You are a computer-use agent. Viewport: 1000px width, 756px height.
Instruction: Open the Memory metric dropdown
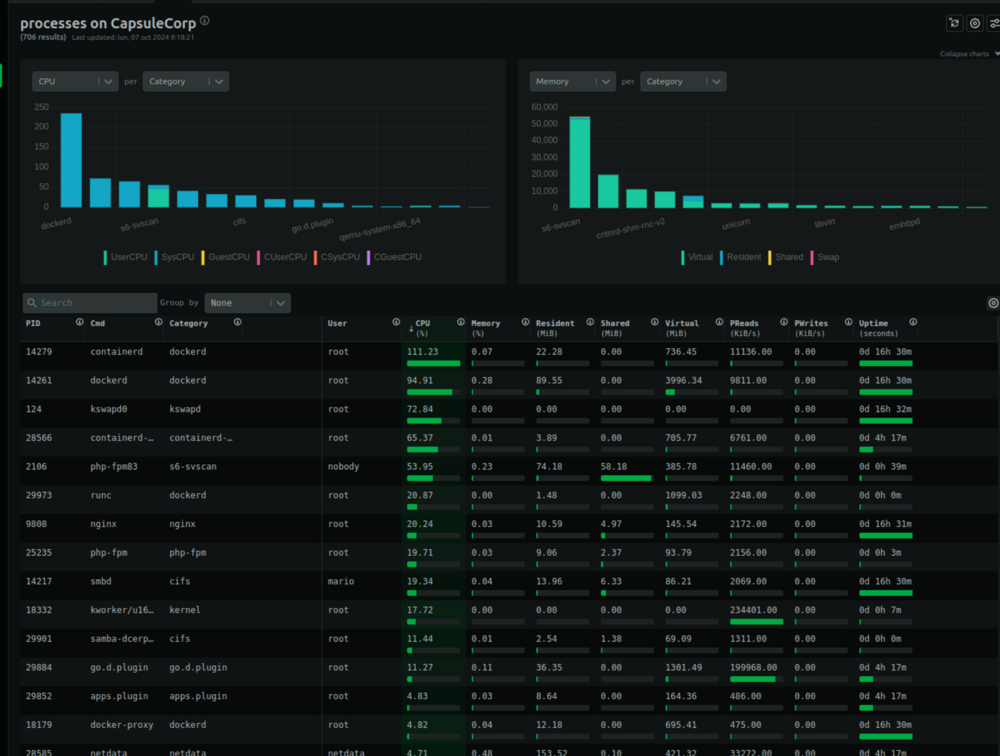[x=573, y=82]
